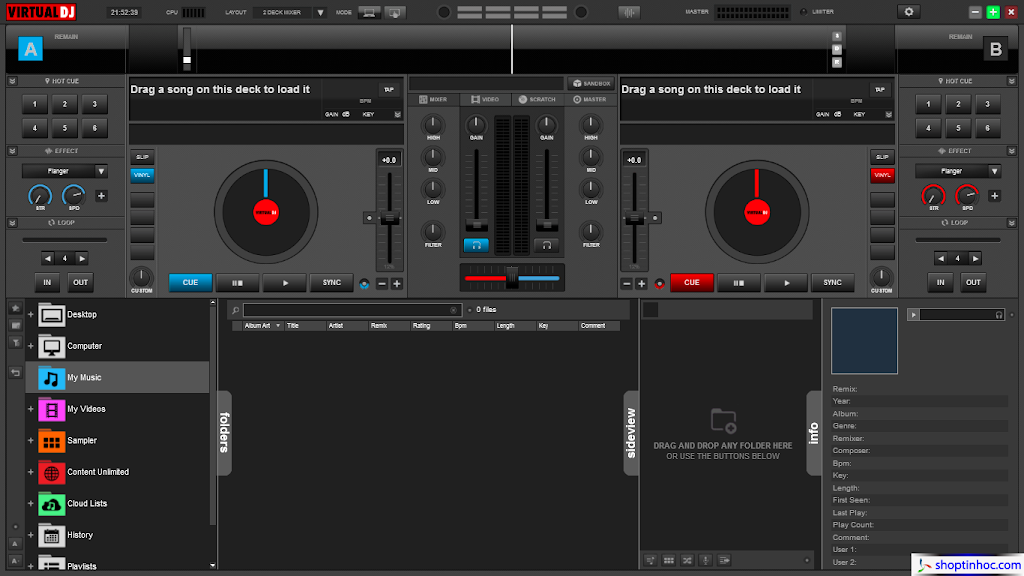Viewport: 1024px width, 576px height.
Task: Click loop IN button on deck A
Action: click(x=47, y=283)
